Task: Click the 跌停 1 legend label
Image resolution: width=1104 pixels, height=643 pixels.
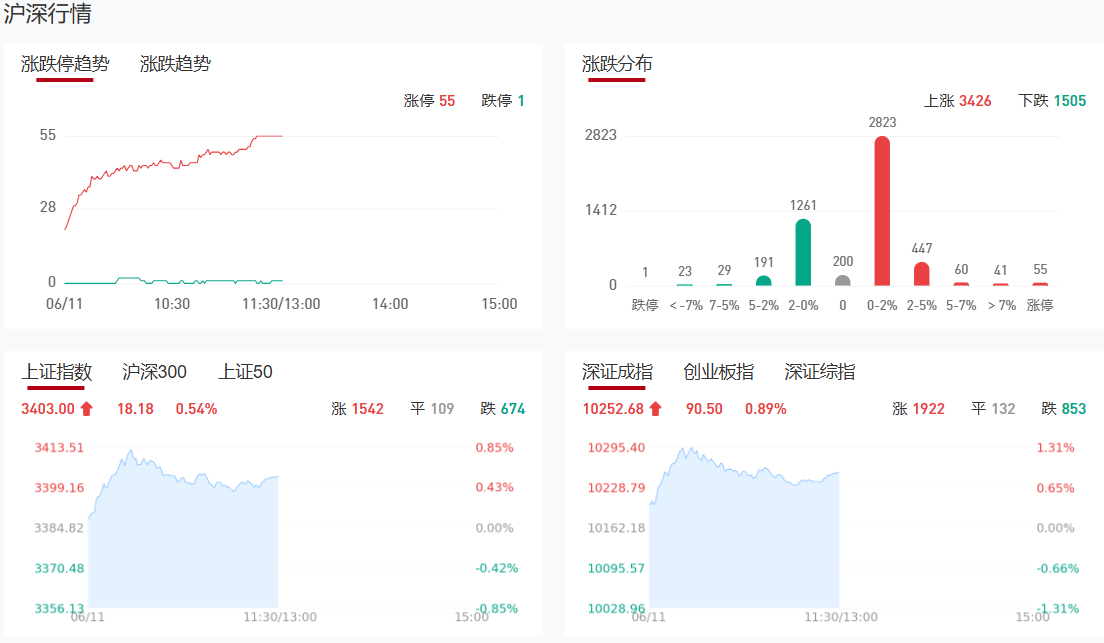Action: coord(503,101)
